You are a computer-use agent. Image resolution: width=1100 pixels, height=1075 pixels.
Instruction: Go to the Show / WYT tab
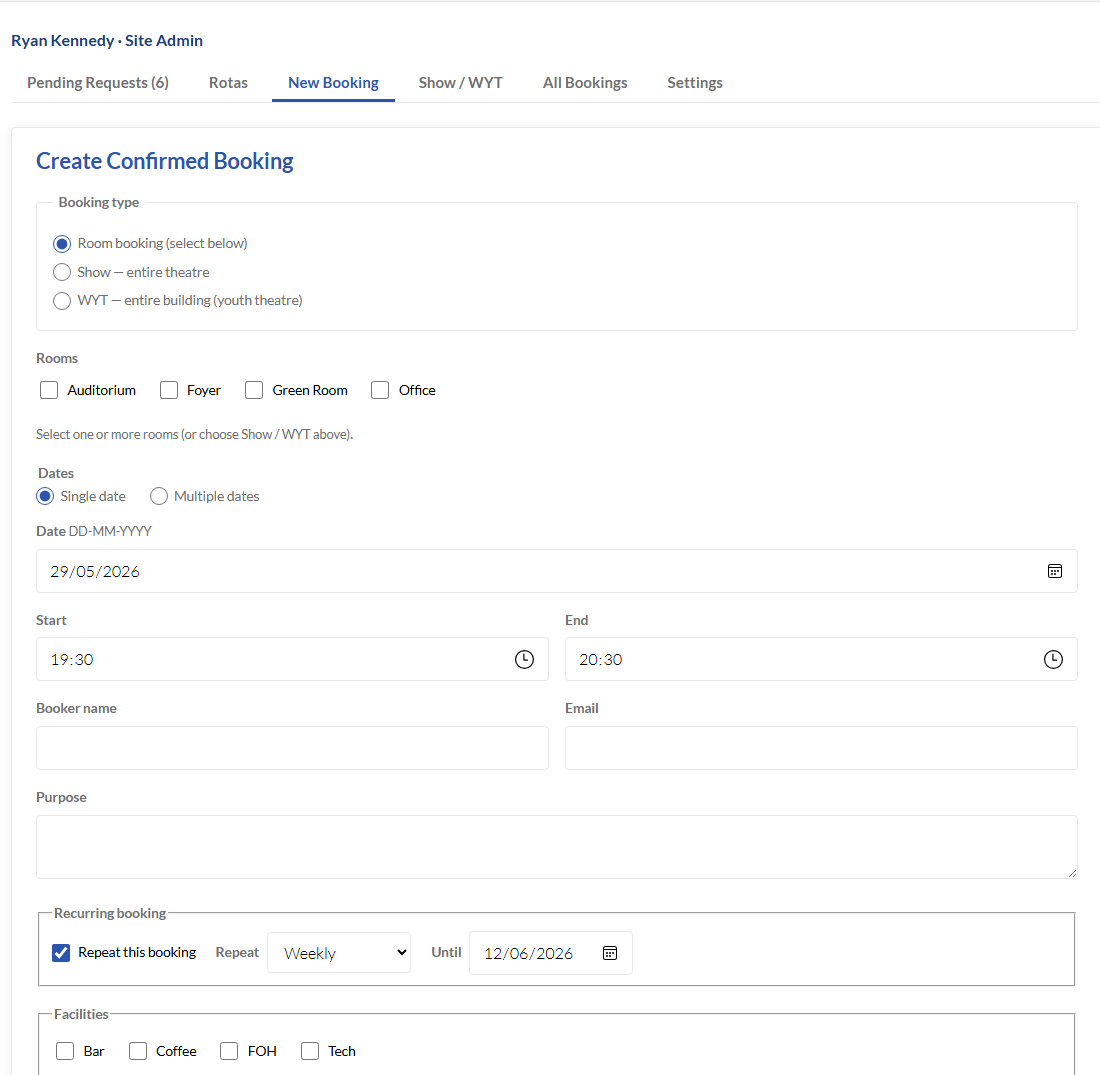tap(460, 83)
